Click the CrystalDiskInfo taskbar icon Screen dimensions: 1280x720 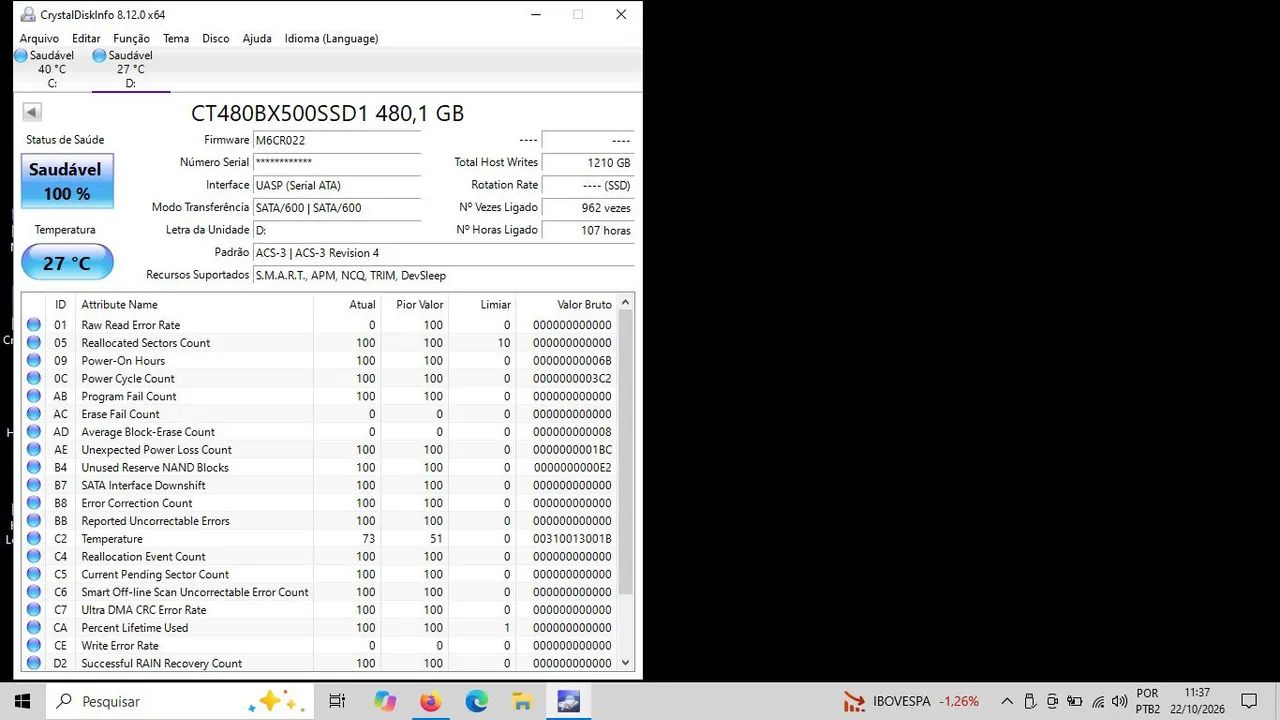pyautogui.click(x=569, y=701)
